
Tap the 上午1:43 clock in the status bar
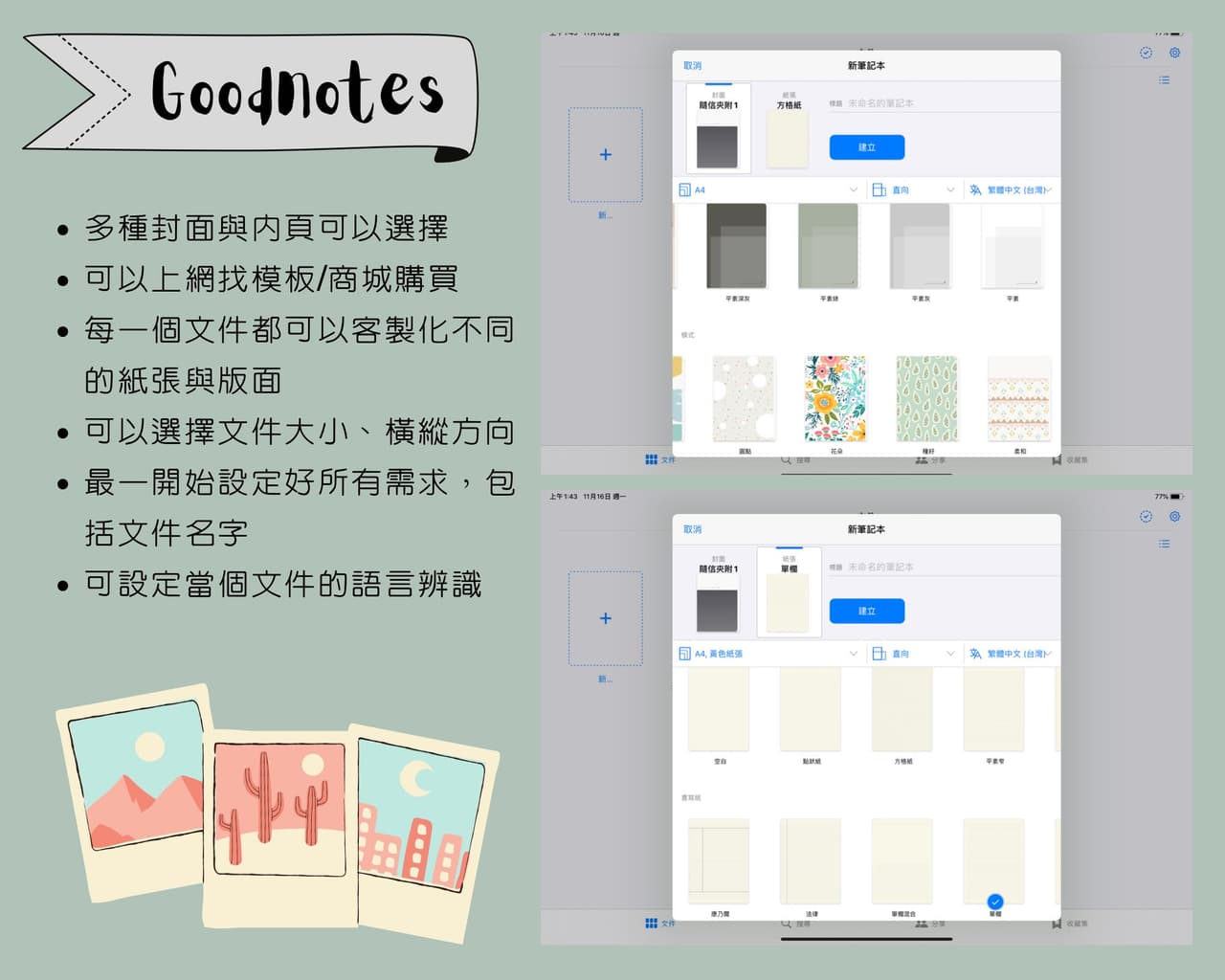[x=564, y=497]
